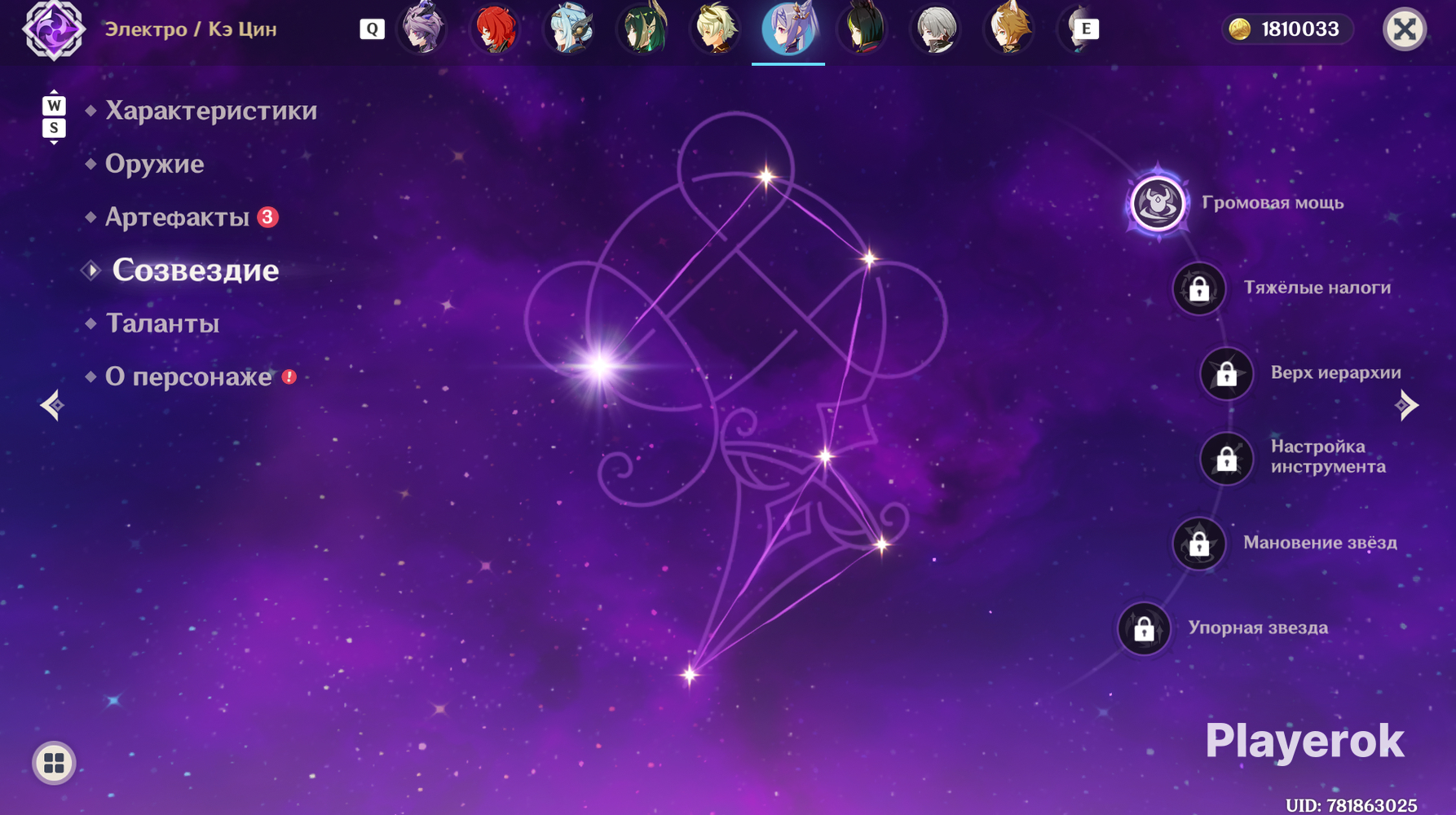Click the locked Настройка инструмента constellation icon
This screenshot has width=1456, height=815.
coord(1226,459)
